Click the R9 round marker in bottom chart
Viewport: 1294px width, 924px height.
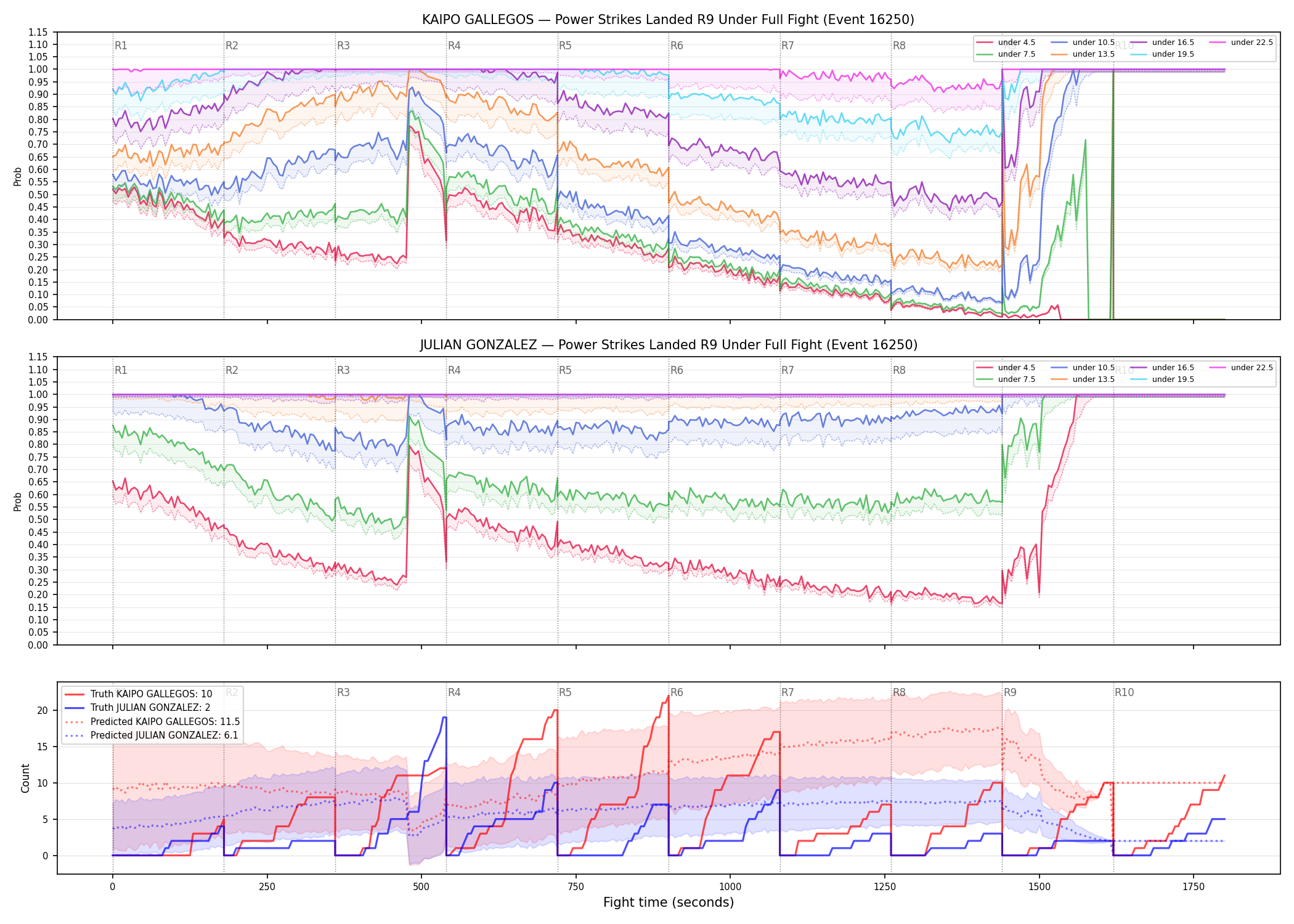pyautogui.click(x=1010, y=692)
